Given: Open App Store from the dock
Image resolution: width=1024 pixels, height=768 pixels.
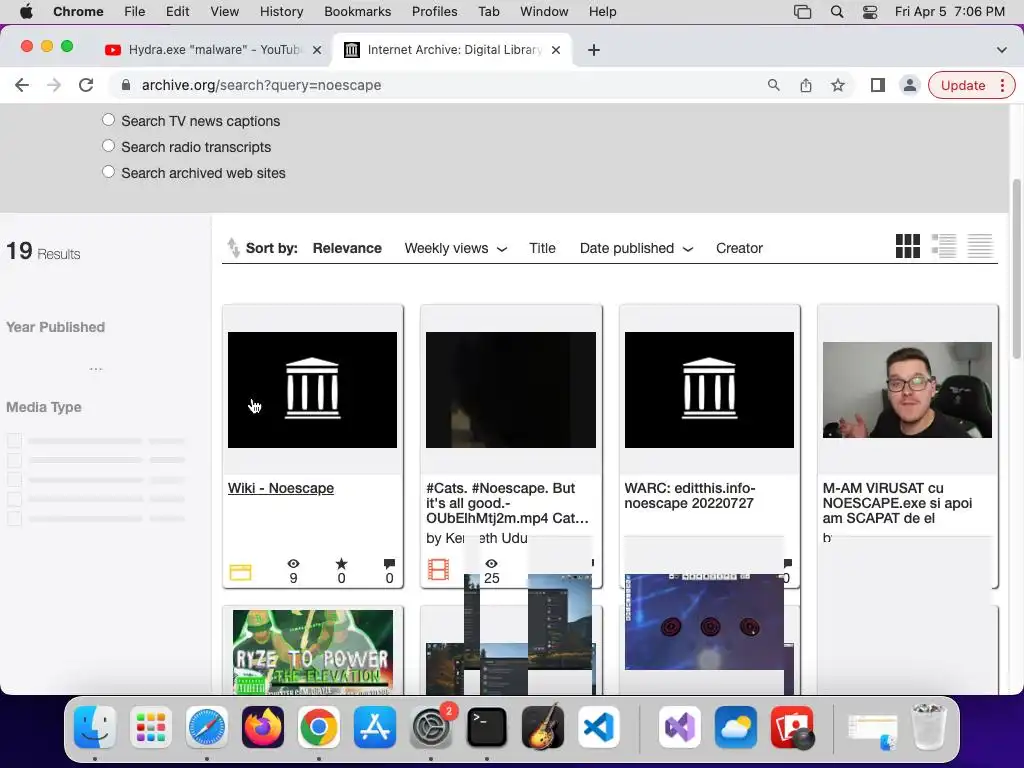Looking at the screenshot, I should [x=375, y=727].
